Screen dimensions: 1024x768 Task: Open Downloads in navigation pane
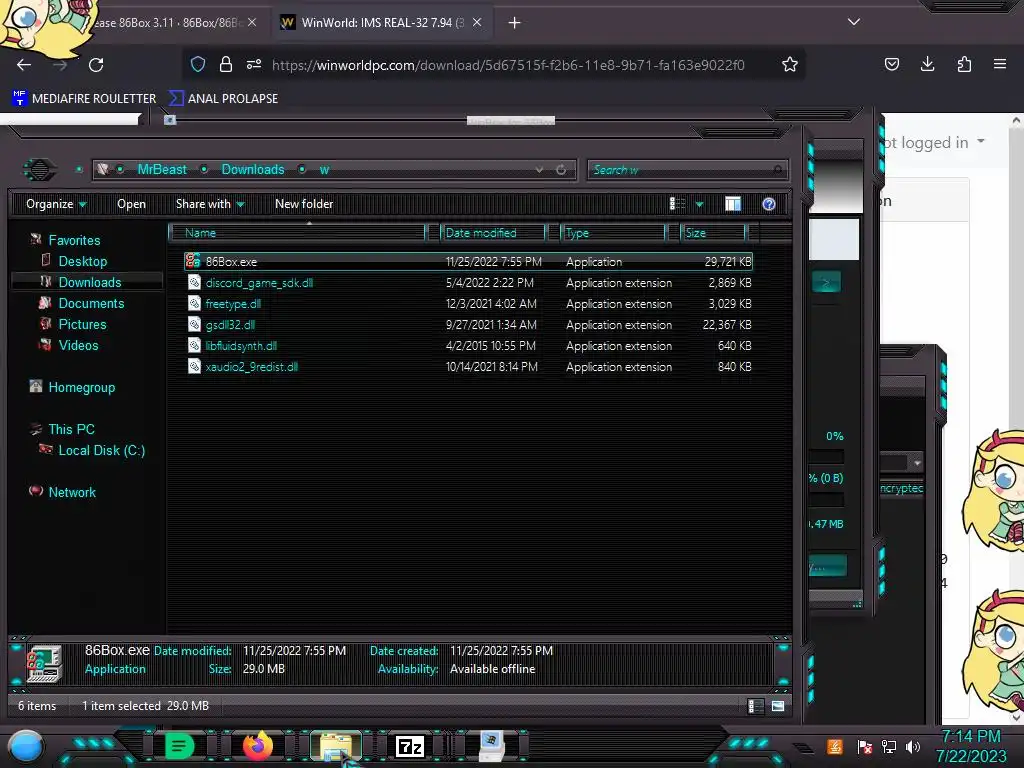[x=89, y=282]
